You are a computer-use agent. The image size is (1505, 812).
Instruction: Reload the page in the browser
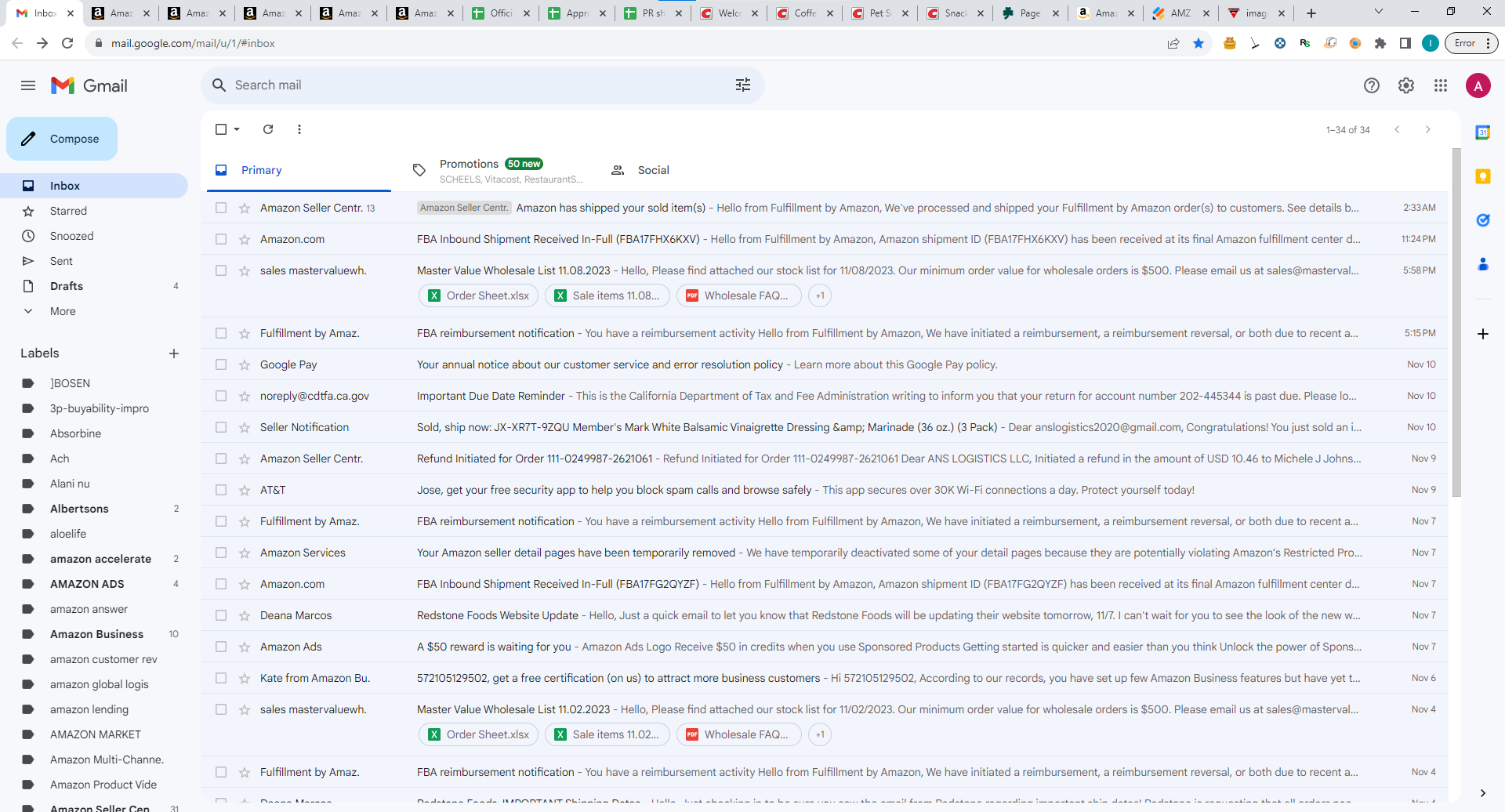(67, 43)
